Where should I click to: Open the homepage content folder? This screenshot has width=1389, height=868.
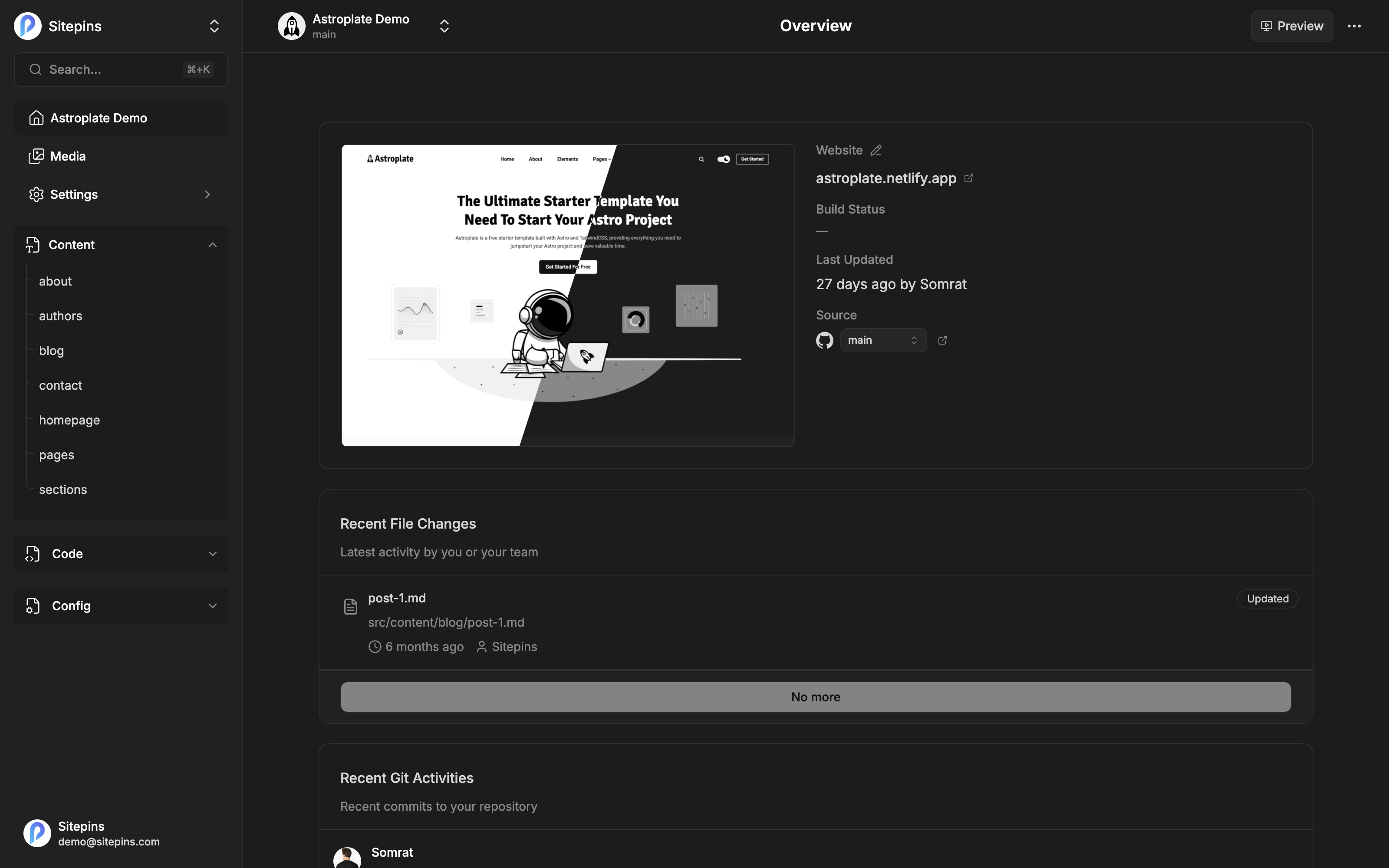click(x=69, y=420)
